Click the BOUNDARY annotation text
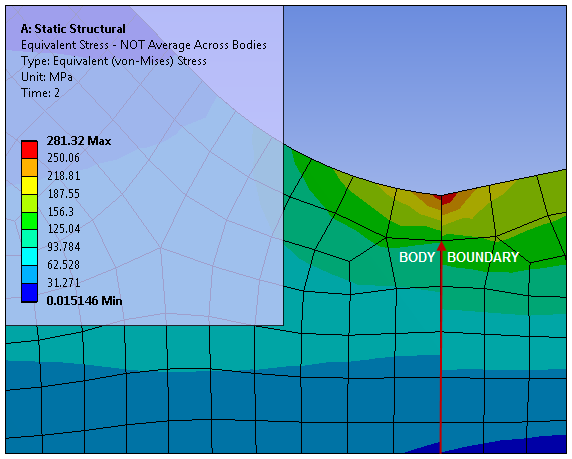This screenshot has height=459, width=572. [483, 257]
